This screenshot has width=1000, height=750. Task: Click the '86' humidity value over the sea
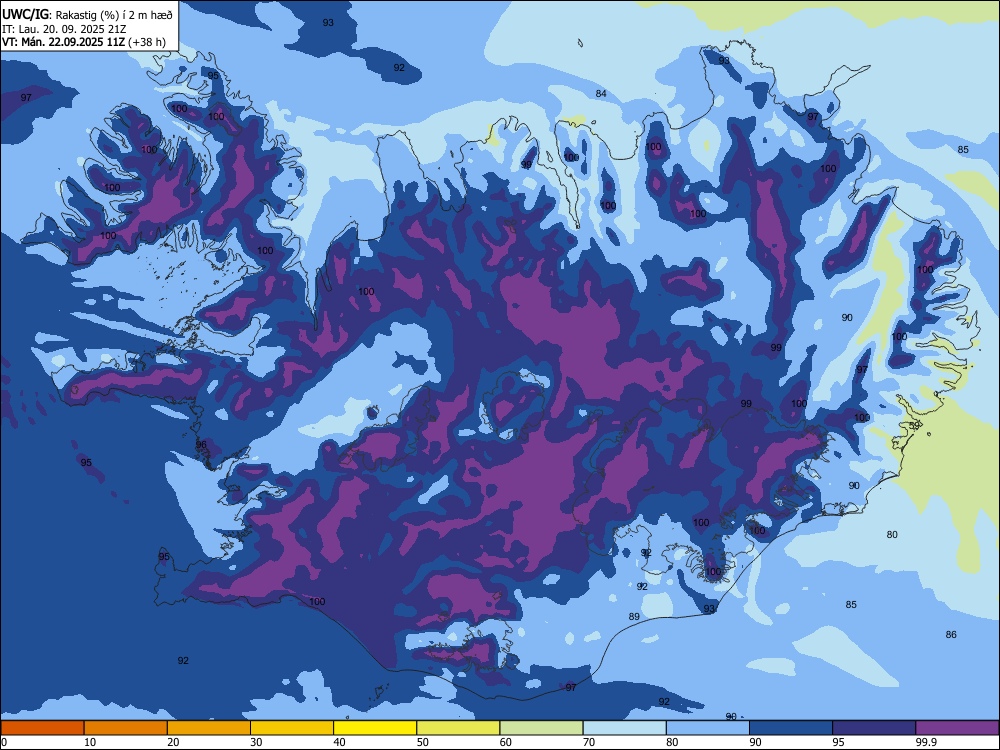[951, 635]
